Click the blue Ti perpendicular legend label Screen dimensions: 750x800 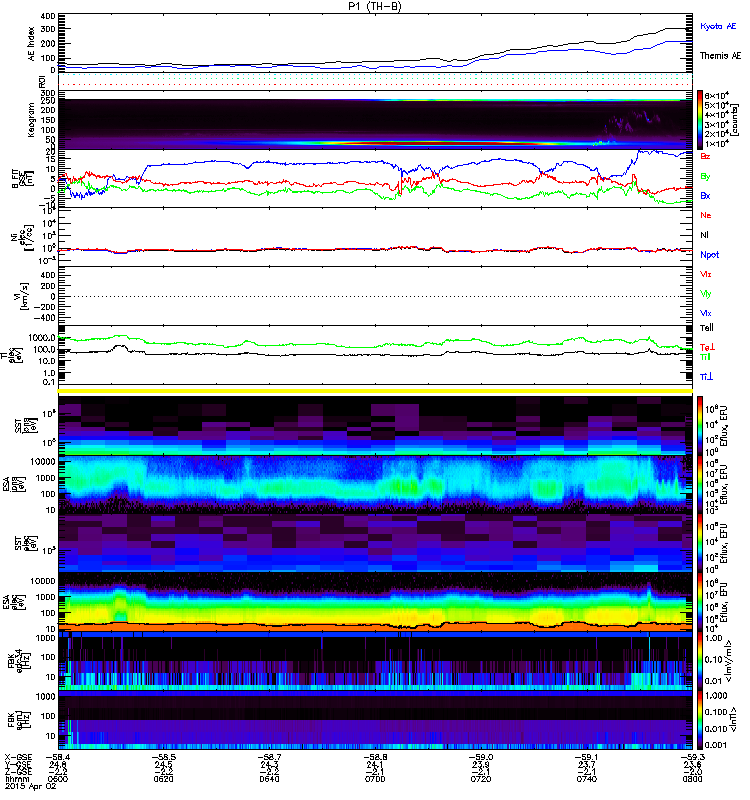[x=706, y=377]
